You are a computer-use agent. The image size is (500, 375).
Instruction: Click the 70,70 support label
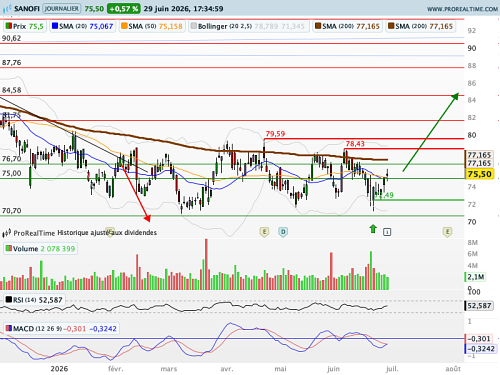point(11,211)
